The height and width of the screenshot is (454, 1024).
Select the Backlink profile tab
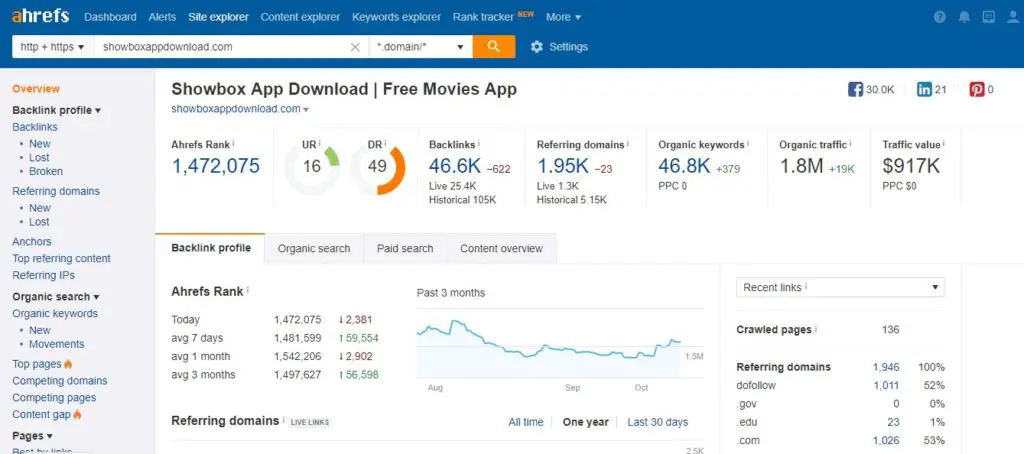[210, 248]
